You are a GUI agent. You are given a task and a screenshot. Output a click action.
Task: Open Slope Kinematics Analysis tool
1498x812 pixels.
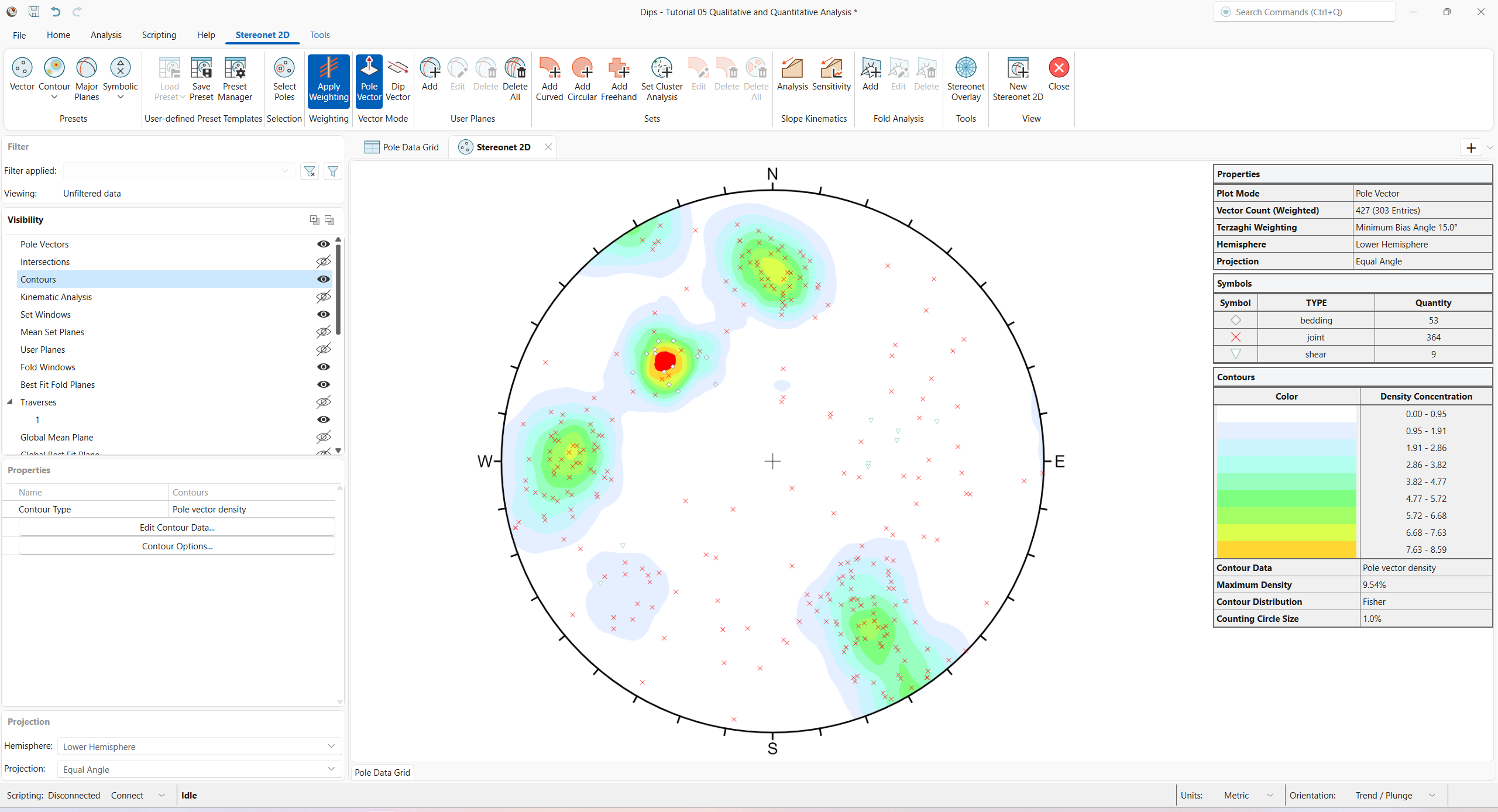coord(792,76)
